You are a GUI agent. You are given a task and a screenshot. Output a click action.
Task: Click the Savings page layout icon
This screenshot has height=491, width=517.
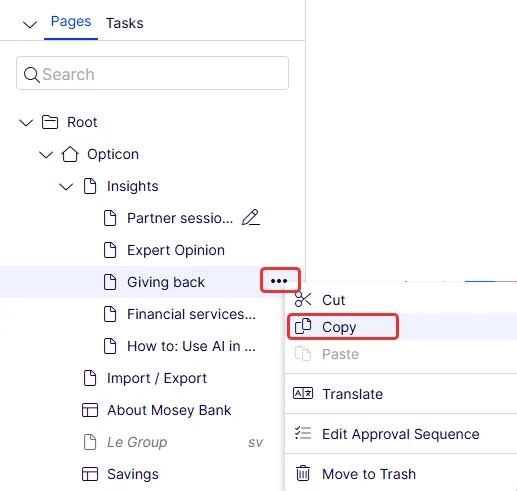point(90,474)
